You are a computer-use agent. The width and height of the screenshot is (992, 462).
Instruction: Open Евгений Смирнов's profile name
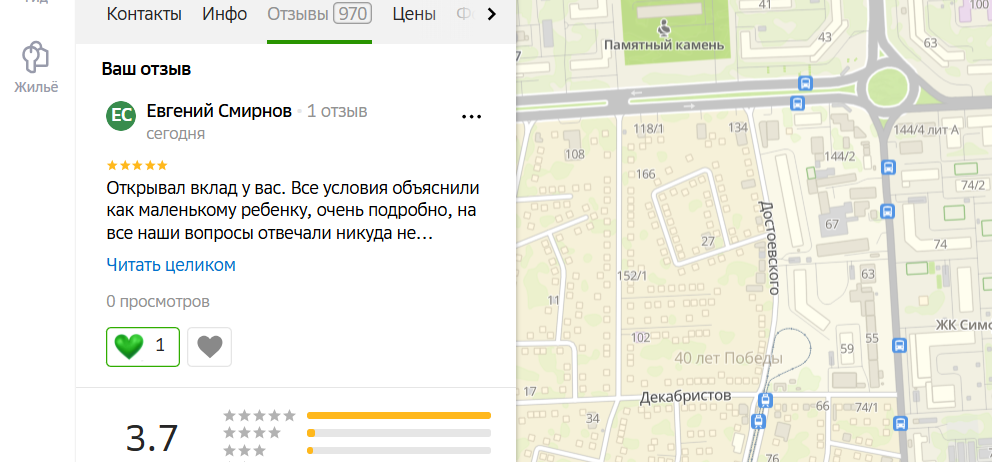(x=219, y=111)
